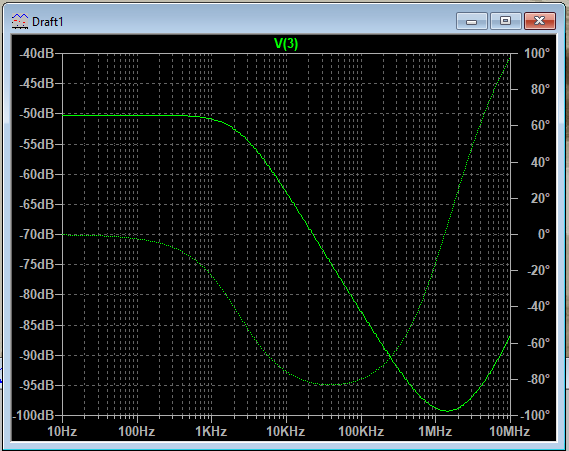This screenshot has height=451, width=569.
Task: Click the -100dB magnitude axis label
Action: coord(33,415)
